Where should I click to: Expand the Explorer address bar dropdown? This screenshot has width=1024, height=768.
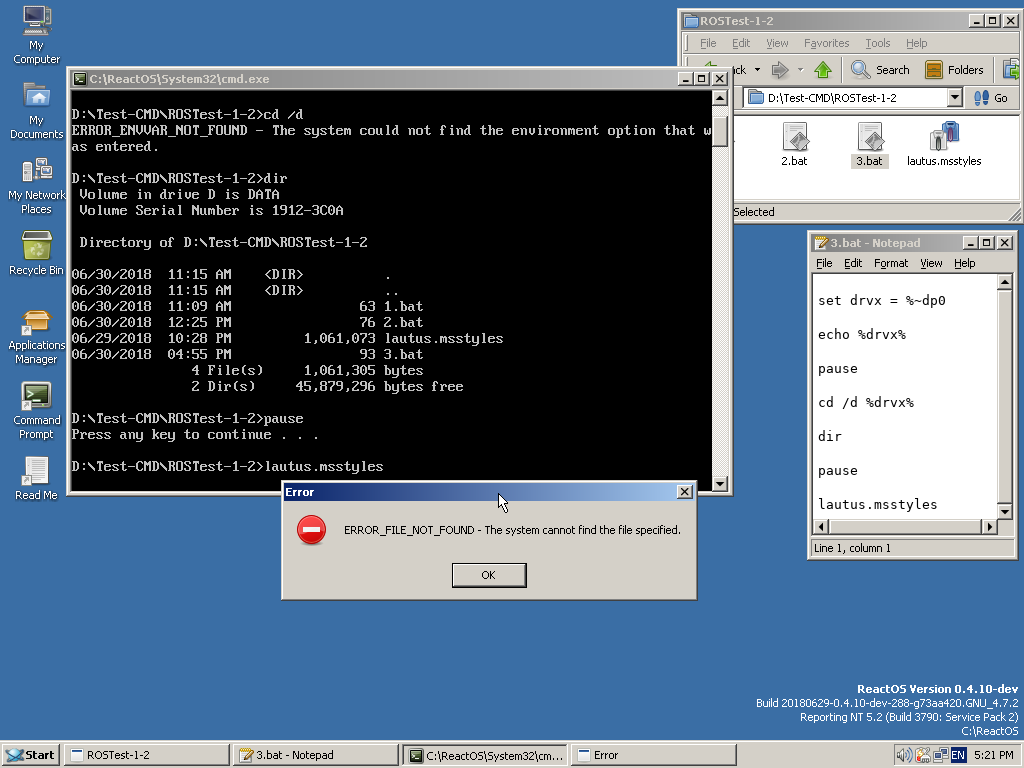point(954,98)
